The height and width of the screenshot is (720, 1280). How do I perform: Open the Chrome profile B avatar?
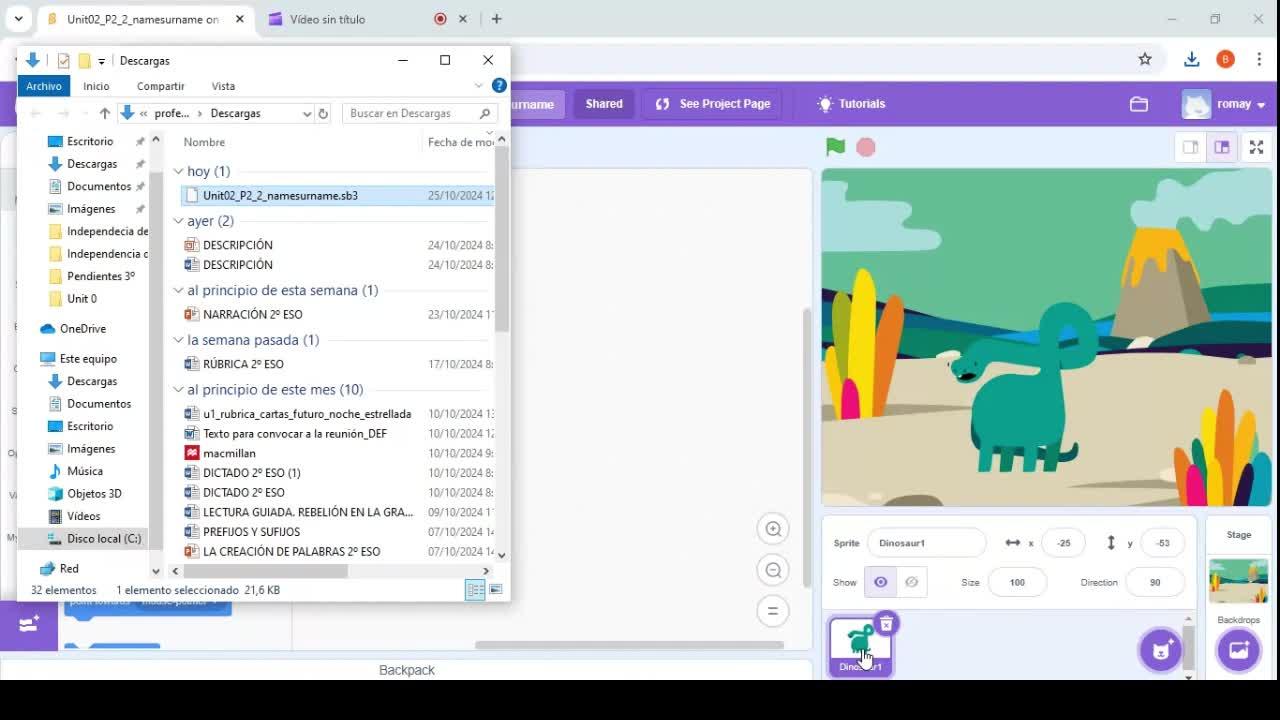1225,59
